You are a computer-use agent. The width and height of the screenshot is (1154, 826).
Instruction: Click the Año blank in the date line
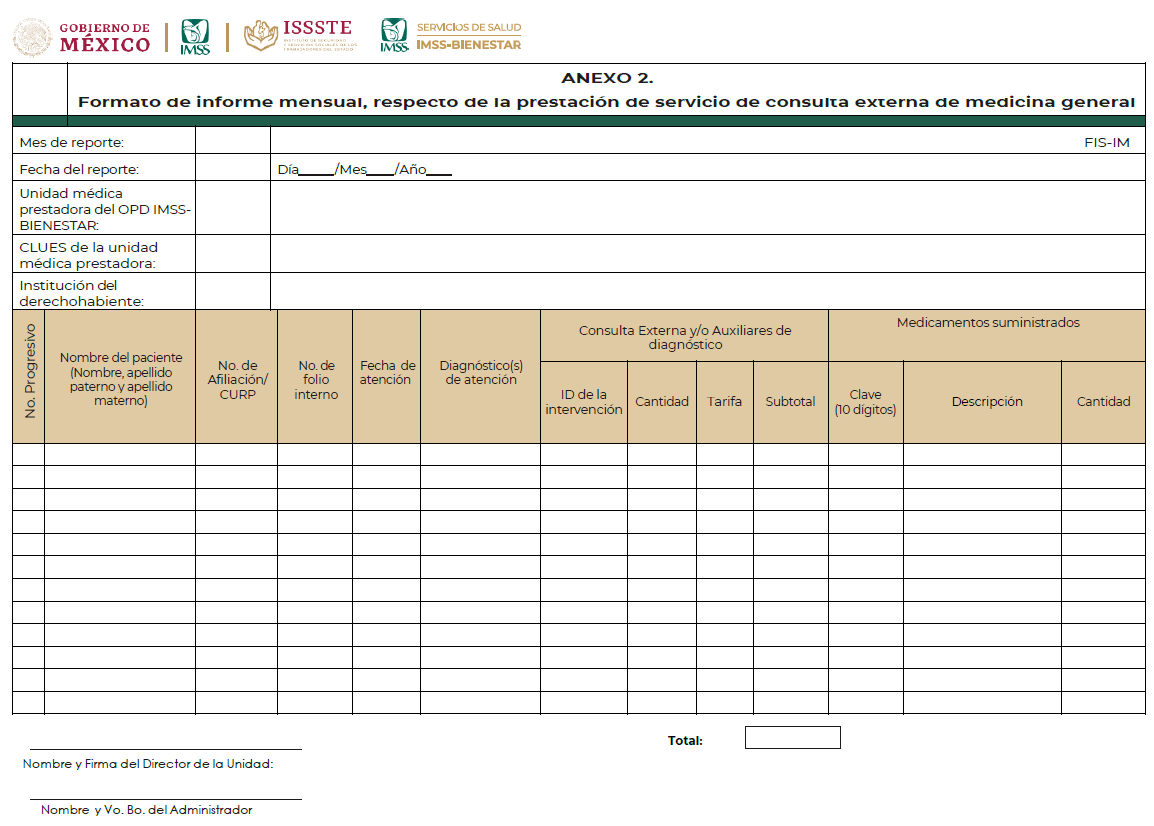[440, 171]
